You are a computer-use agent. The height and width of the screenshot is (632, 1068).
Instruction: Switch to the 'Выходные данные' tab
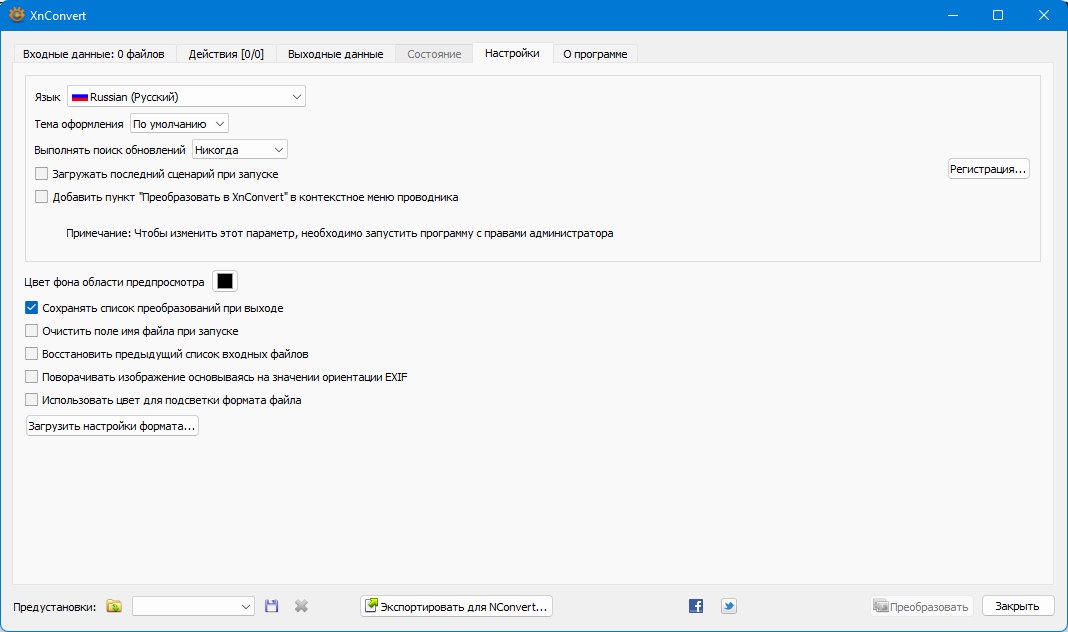coord(336,54)
